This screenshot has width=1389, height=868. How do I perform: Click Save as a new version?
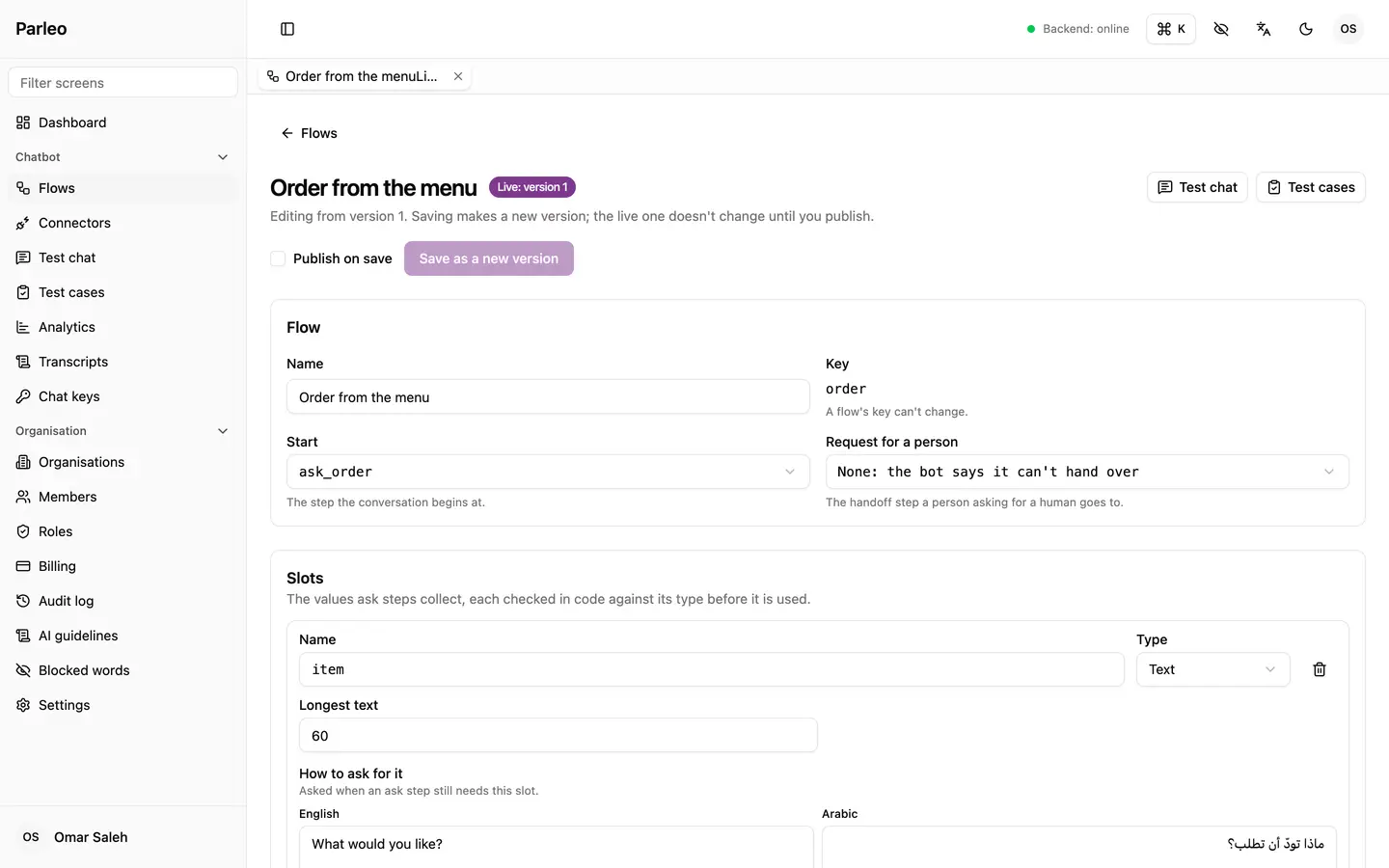489,258
